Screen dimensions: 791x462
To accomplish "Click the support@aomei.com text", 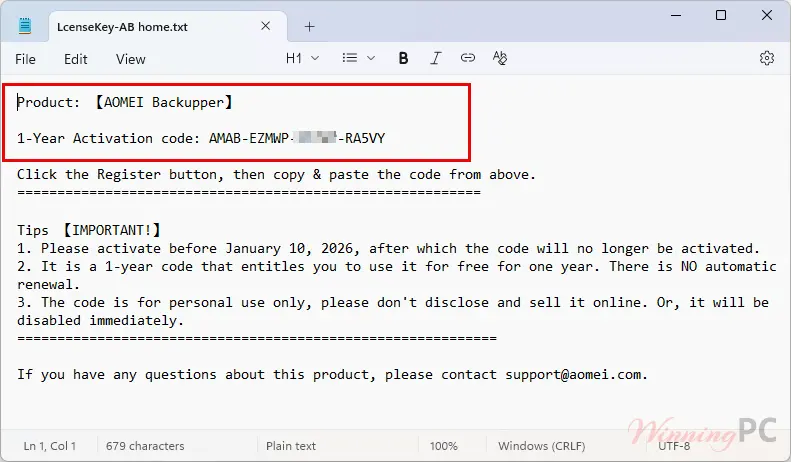I will coord(573,375).
